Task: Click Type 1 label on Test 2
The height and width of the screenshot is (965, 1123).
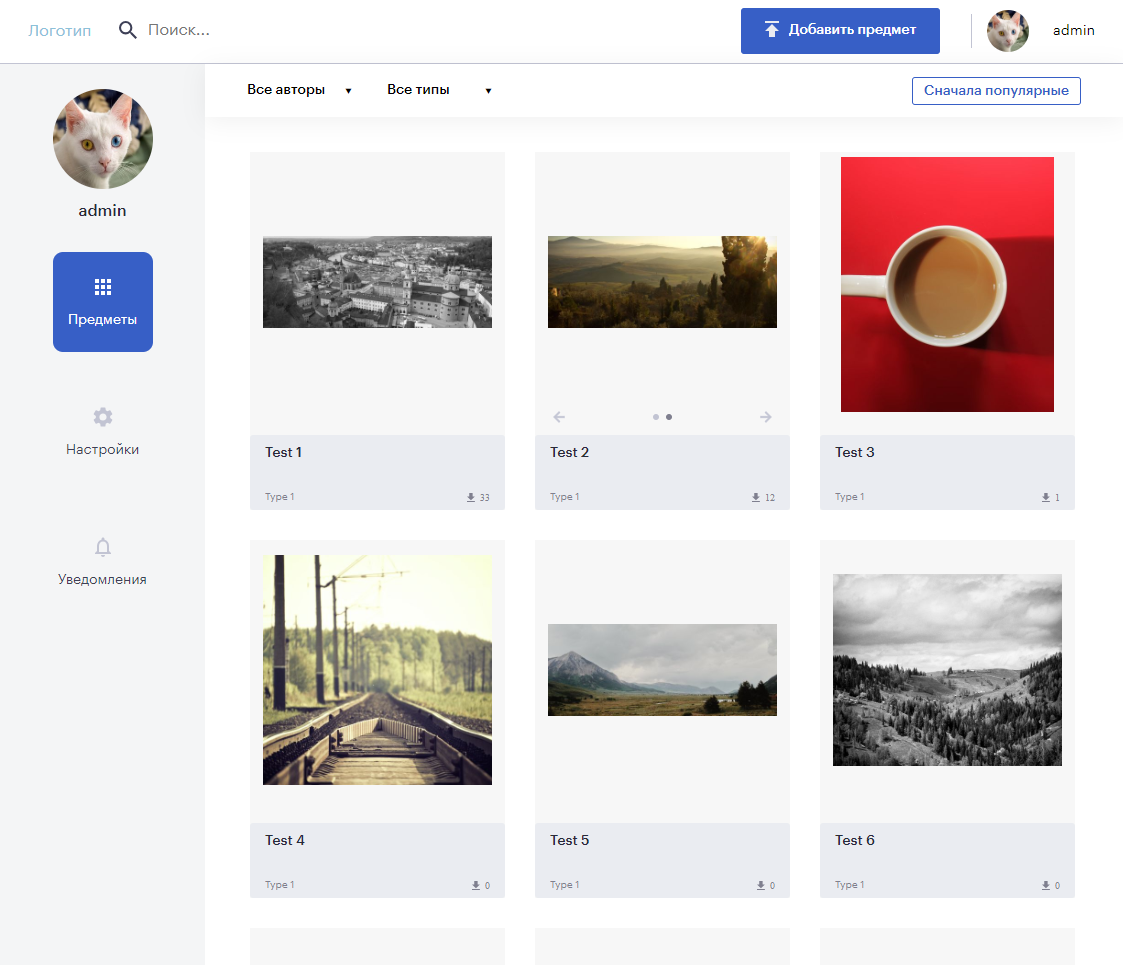Action: [564, 496]
